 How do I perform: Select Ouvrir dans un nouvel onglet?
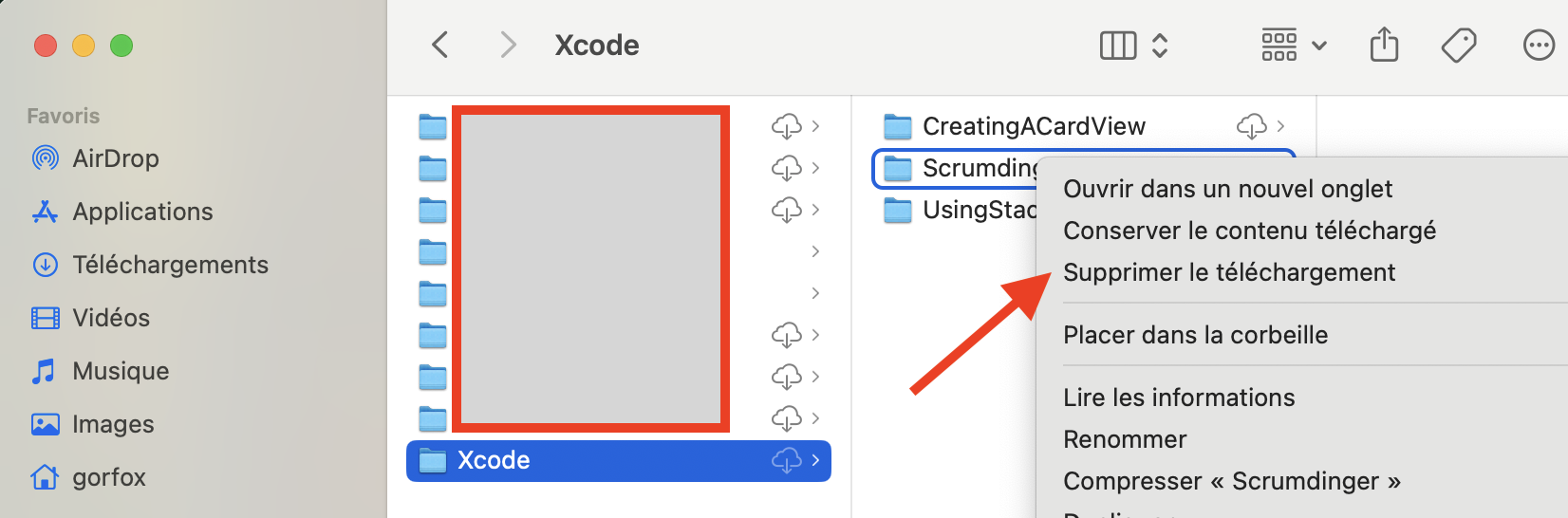1227,189
